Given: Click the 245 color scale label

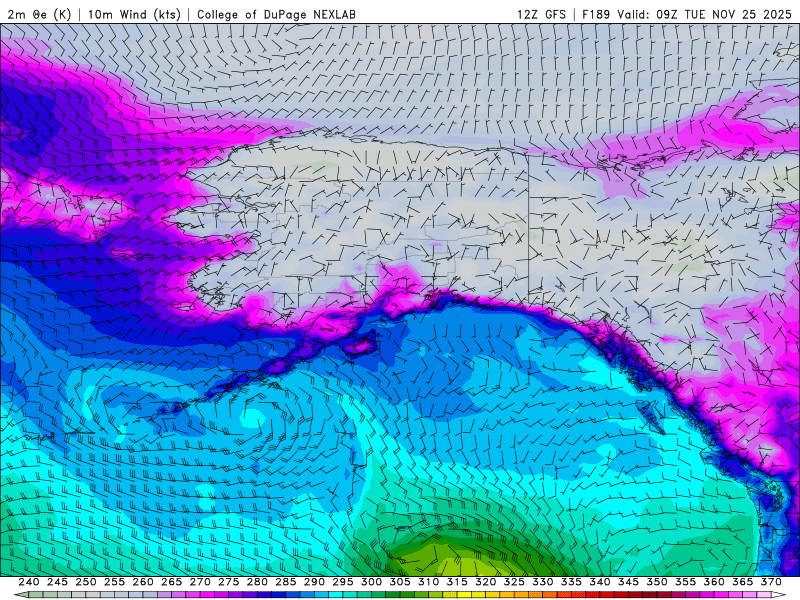Looking at the screenshot, I should coord(57,582).
